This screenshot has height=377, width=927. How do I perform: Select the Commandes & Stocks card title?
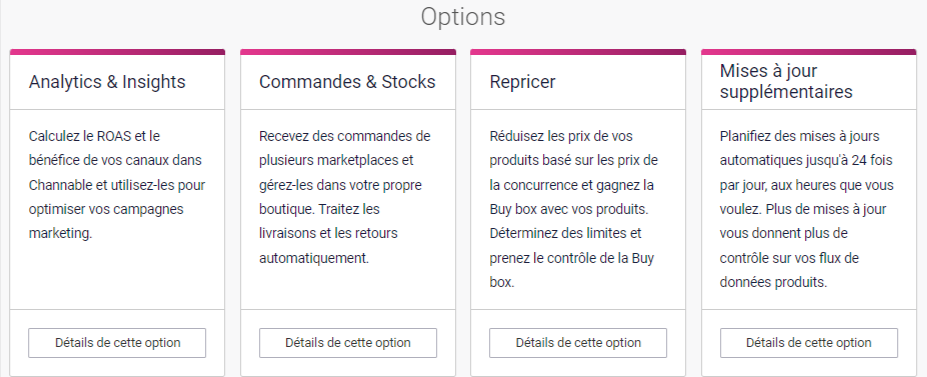[347, 82]
